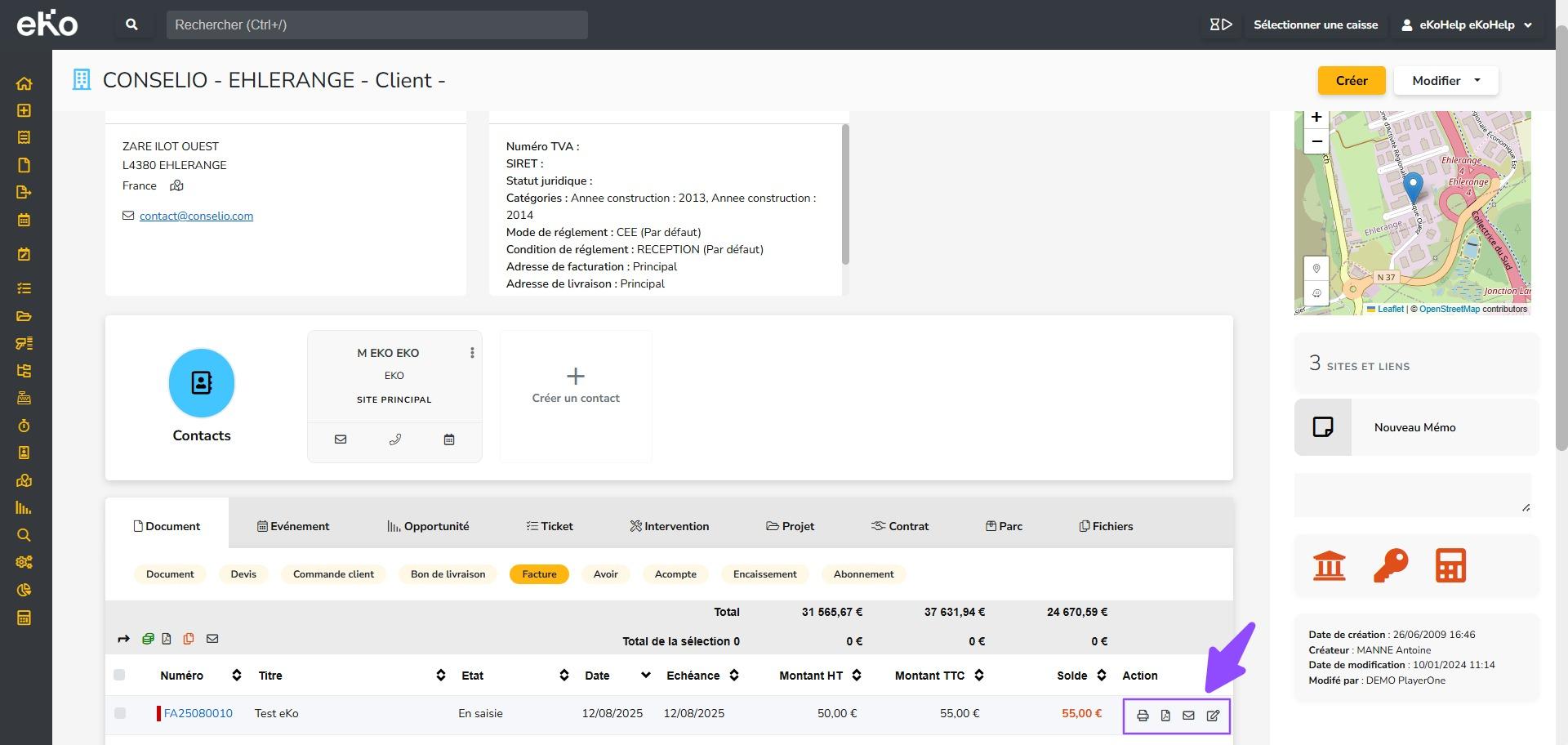Switch to the Contrat tab
Image resolution: width=1568 pixels, height=745 pixels.
point(900,526)
